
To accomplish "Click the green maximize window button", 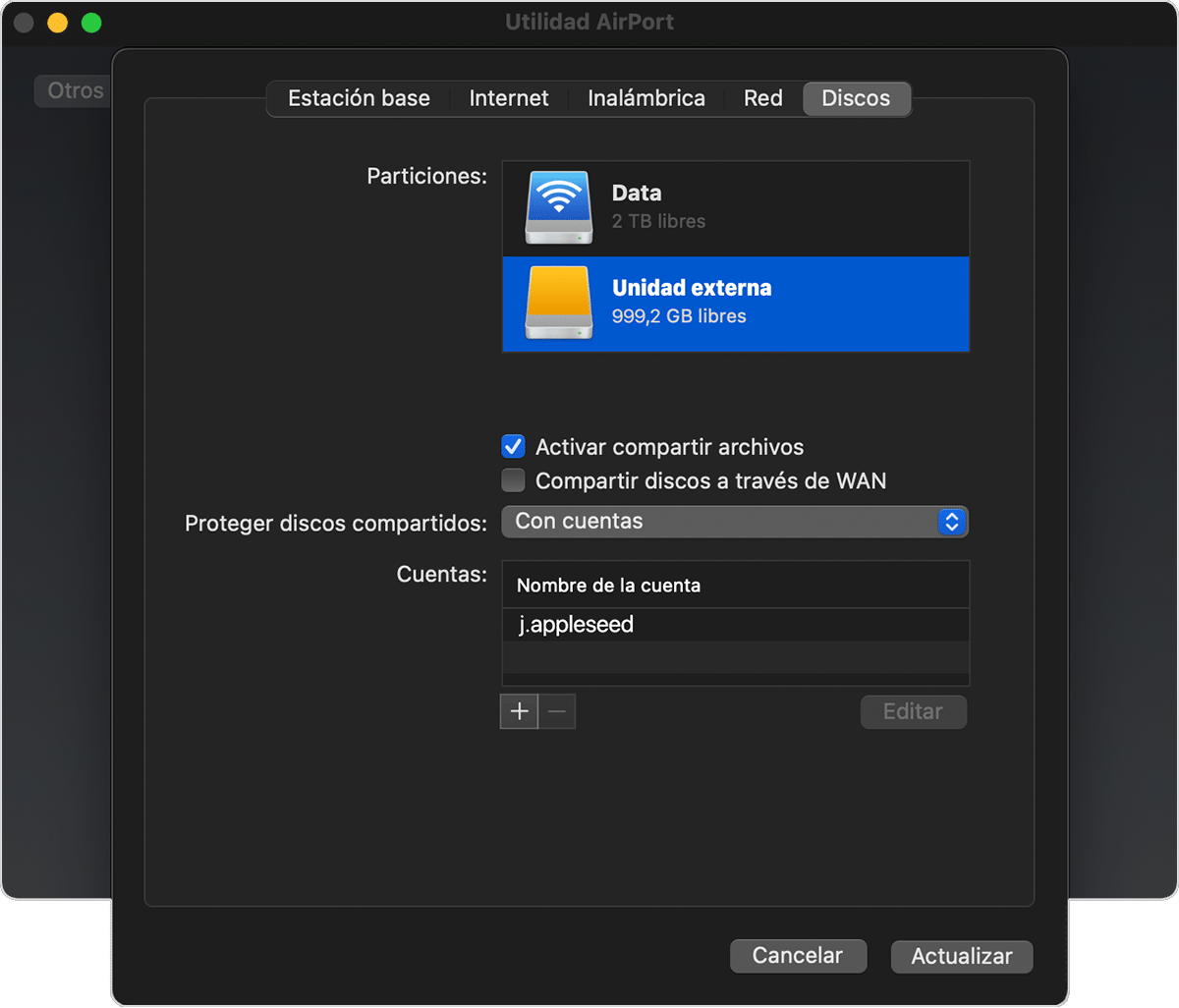I will point(91,23).
